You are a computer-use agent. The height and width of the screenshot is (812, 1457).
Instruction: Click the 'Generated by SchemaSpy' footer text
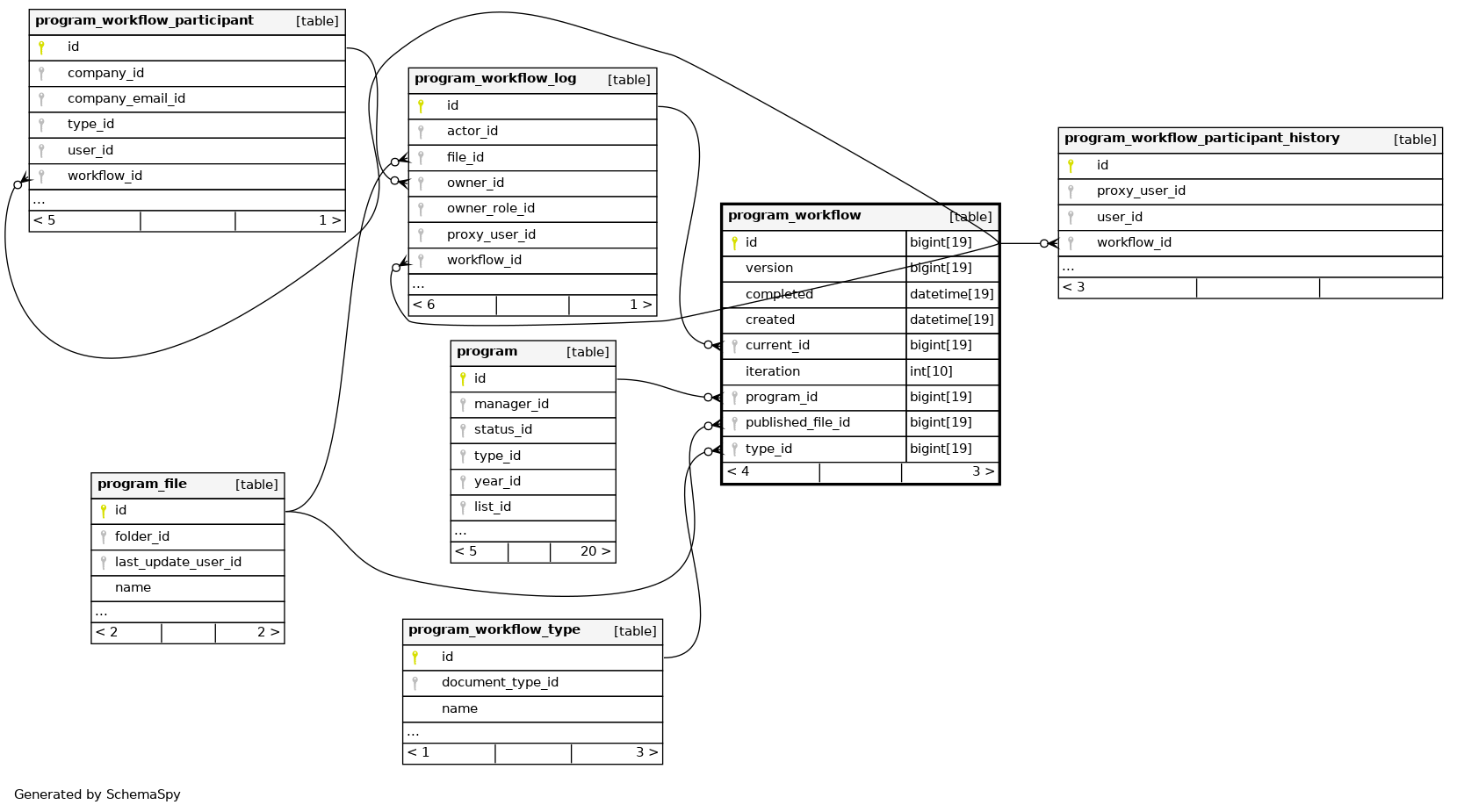click(97, 794)
